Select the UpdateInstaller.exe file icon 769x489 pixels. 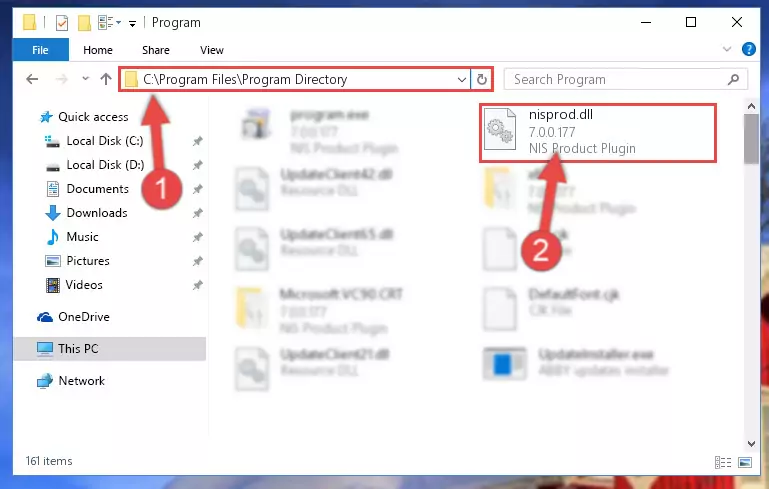(x=505, y=363)
